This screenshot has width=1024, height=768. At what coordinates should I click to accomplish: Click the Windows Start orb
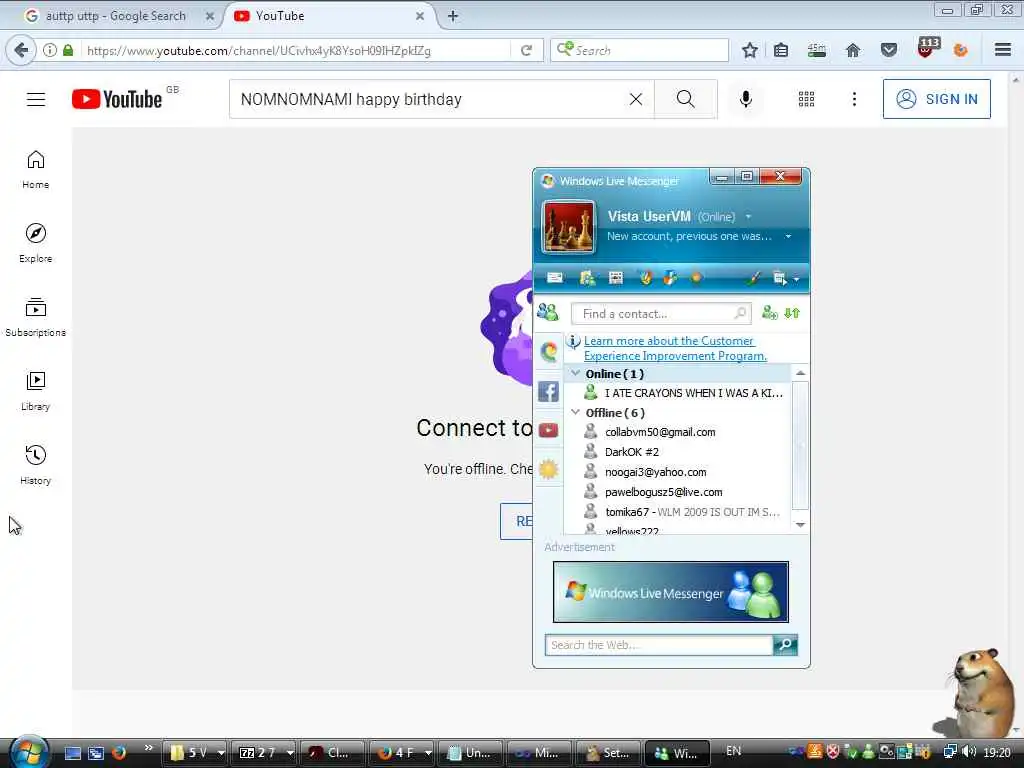coord(29,752)
